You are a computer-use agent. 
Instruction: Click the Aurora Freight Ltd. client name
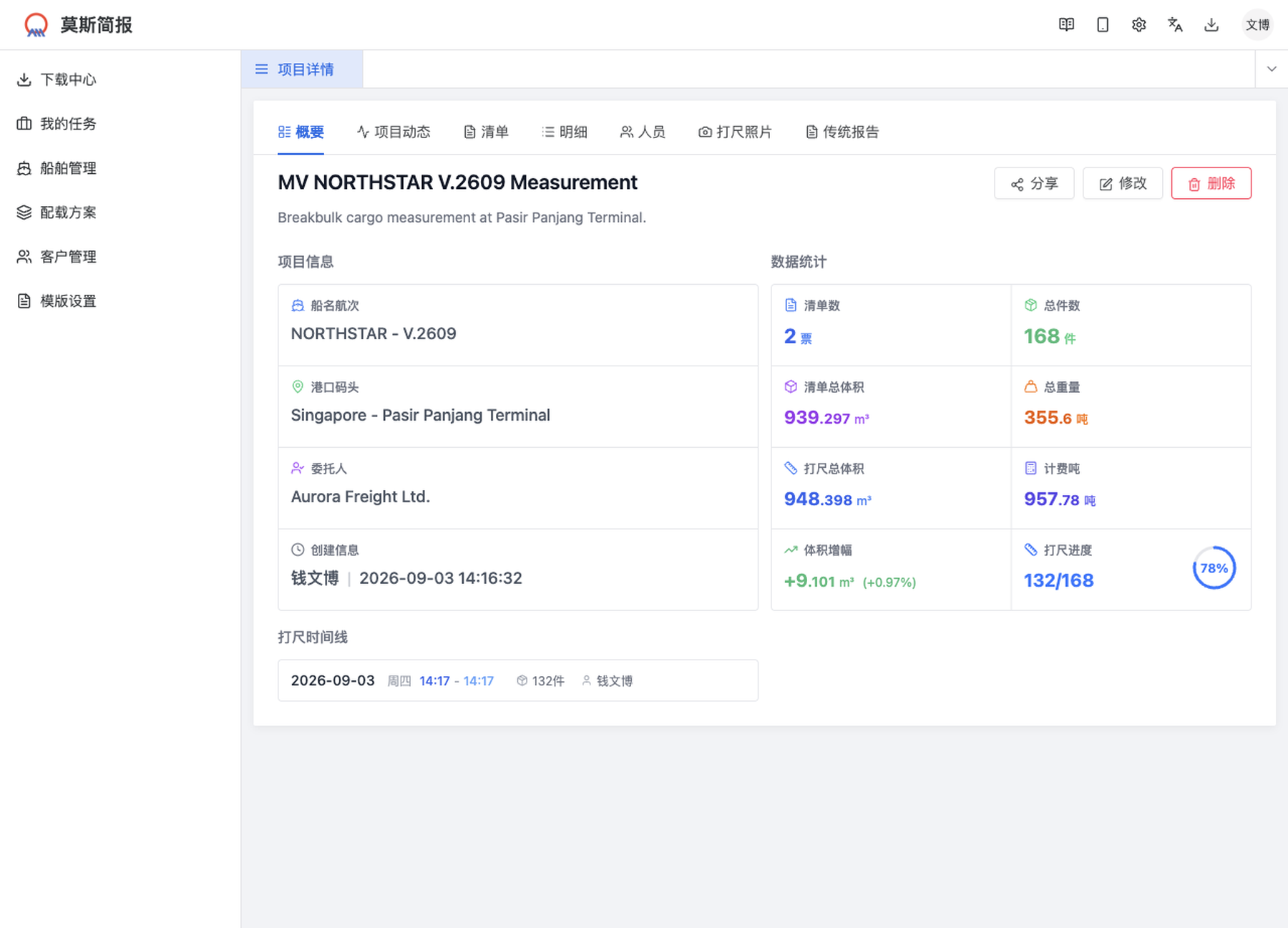pyautogui.click(x=361, y=497)
